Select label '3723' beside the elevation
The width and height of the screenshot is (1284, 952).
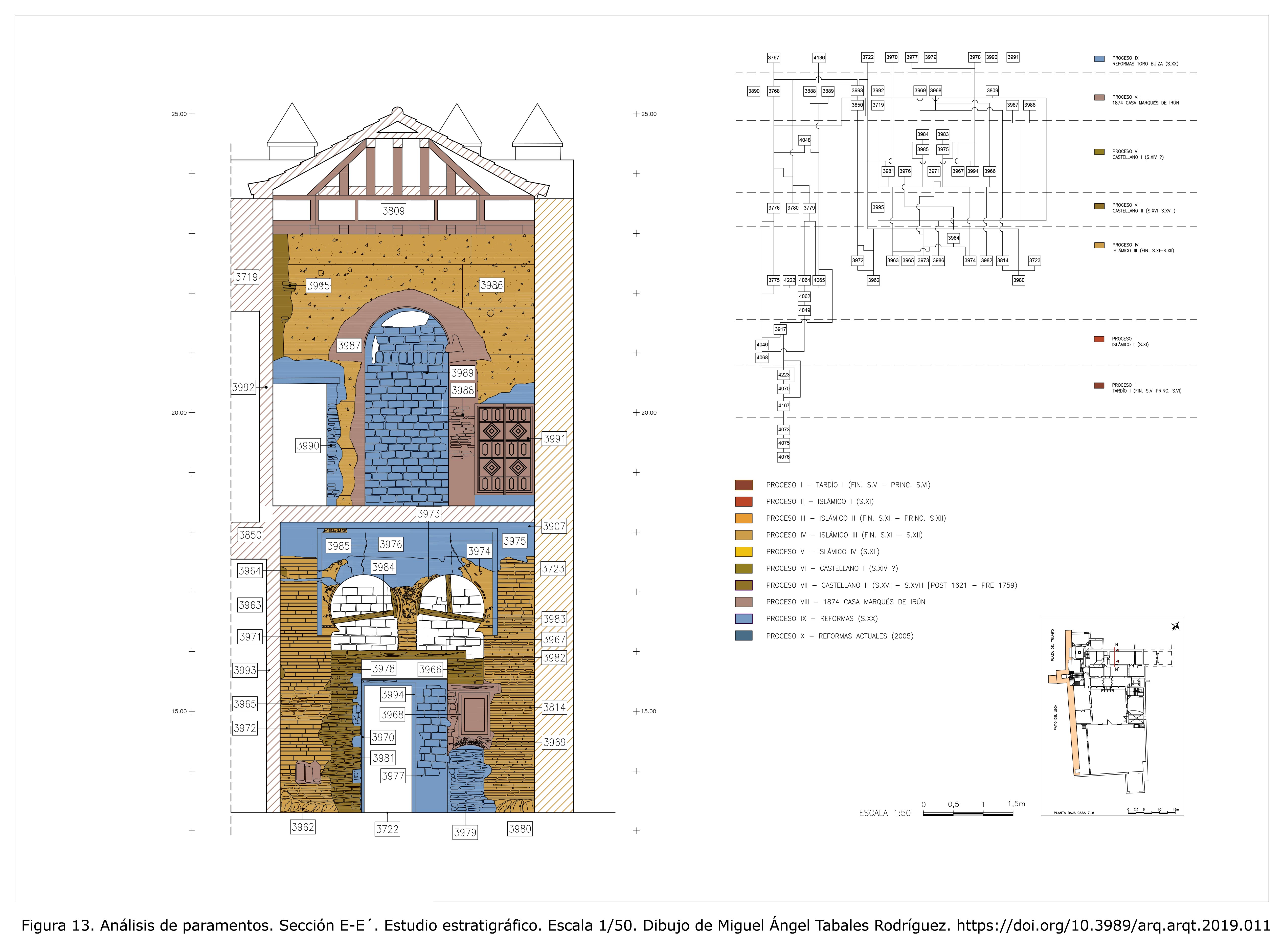(x=553, y=569)
